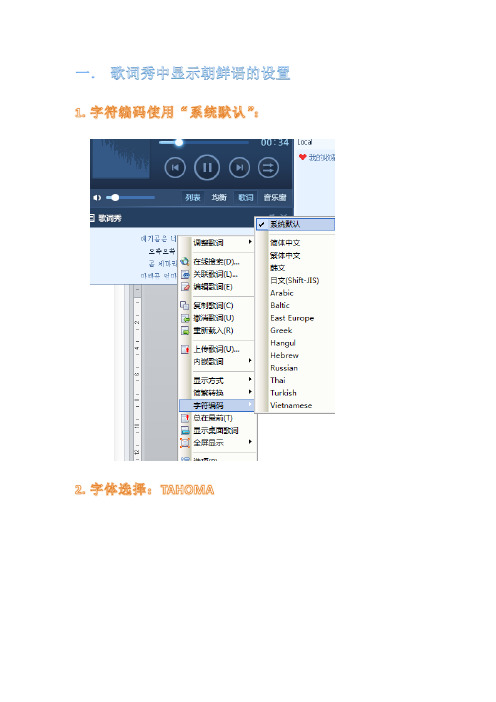Skip to the next track
Image resolution: width=496 pixels, height=702 pixels.
click(x=239, y=168)
